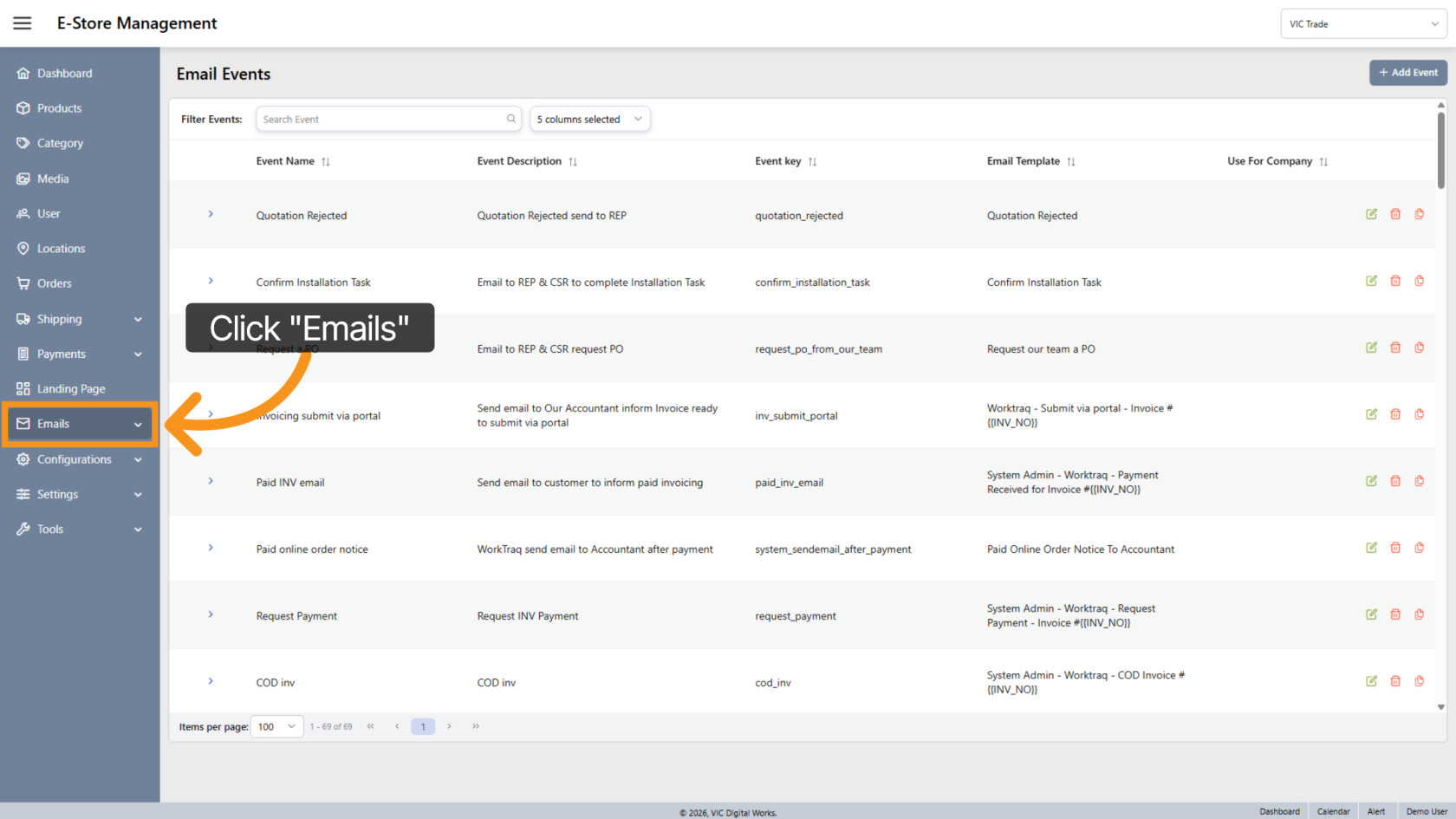Viewport: 1456px width, 819px height.
Task: Open the Orders section
Action: click(x=55, y=283)
